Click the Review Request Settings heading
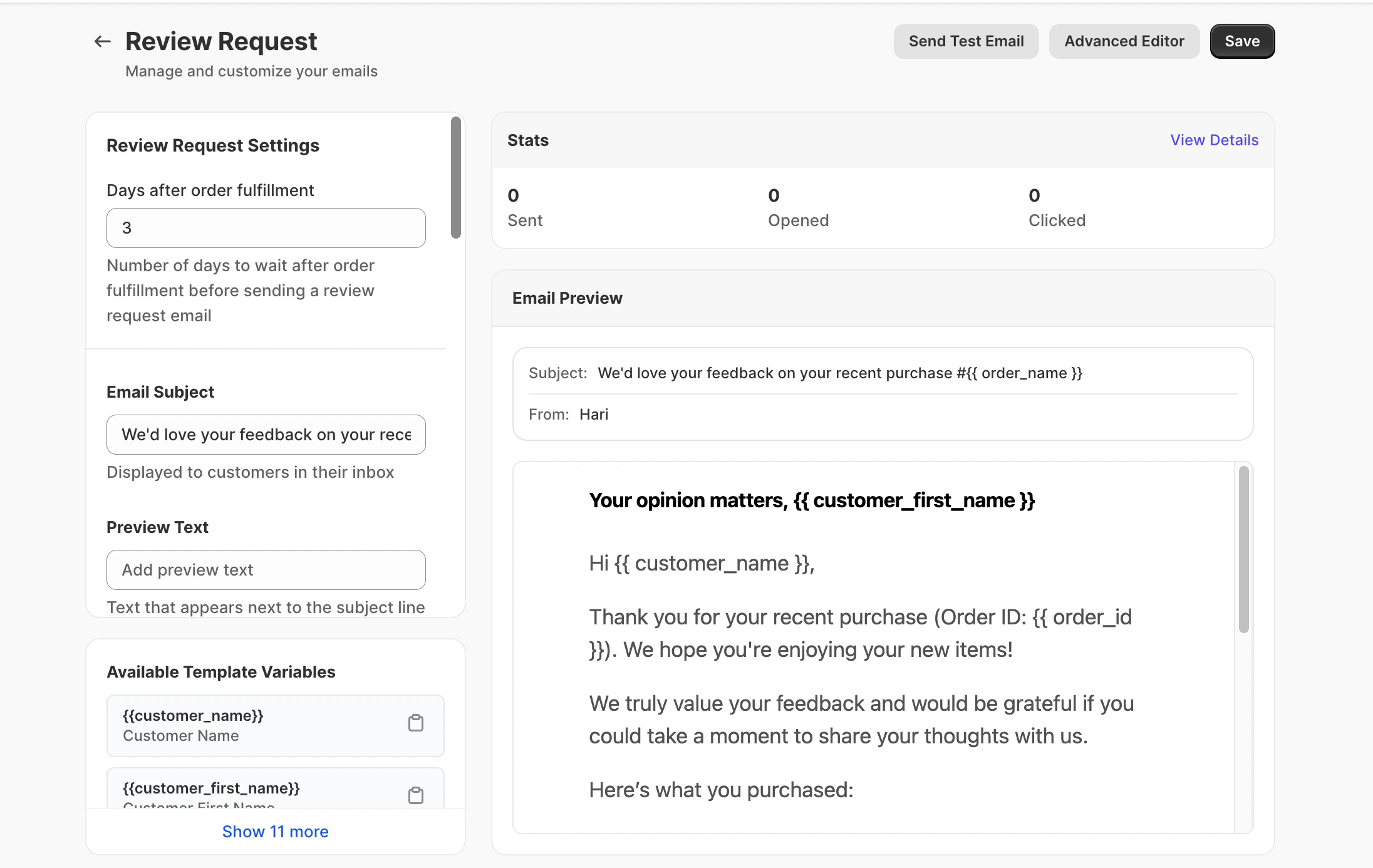This screenshot has height=868, width=1373. 213,145
